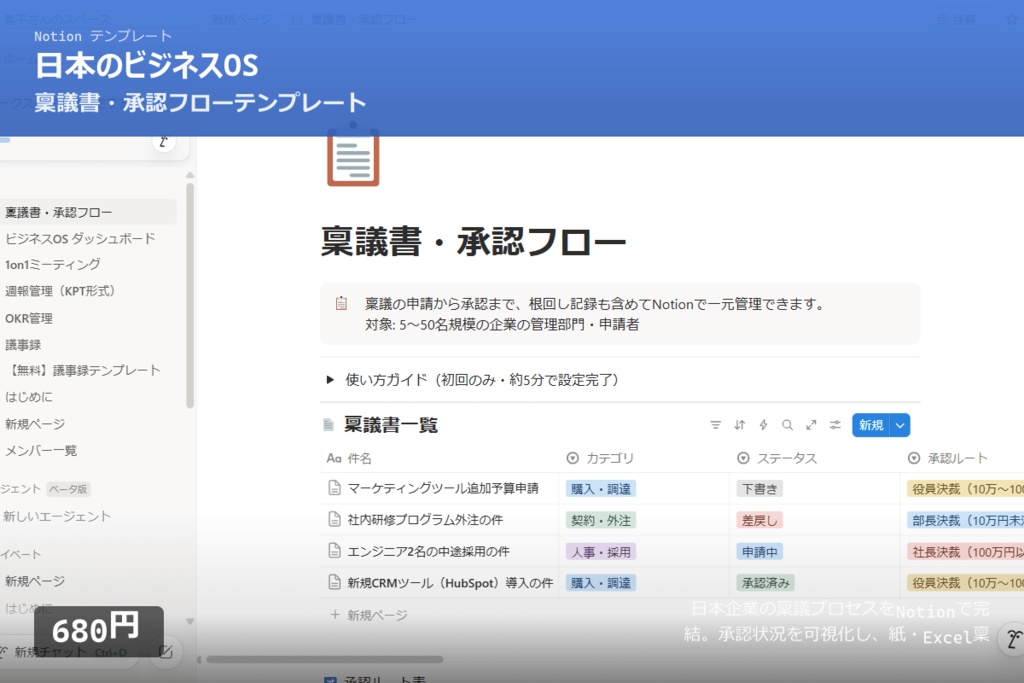Screen dimensions: 1024x683
Task: Click the document icon next to 稟議書一覧 heading
Action: (328, 425)
